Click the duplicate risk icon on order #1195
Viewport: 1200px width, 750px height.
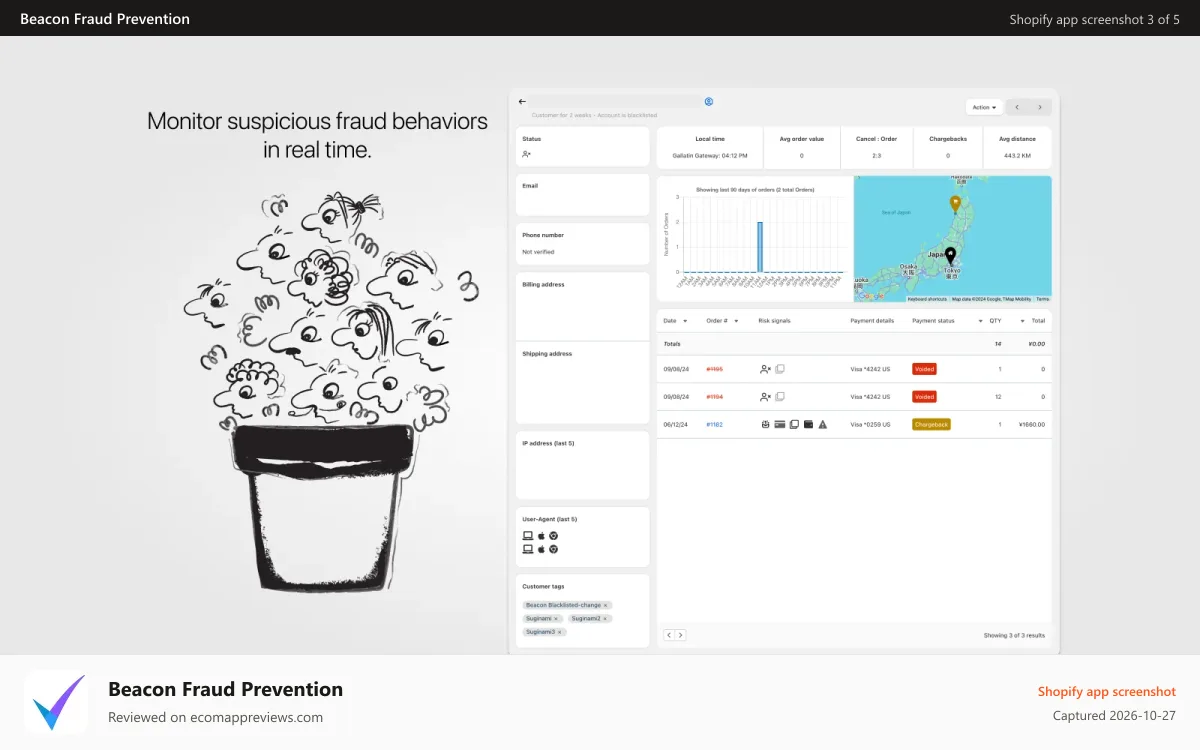click(x=780, y=369)
